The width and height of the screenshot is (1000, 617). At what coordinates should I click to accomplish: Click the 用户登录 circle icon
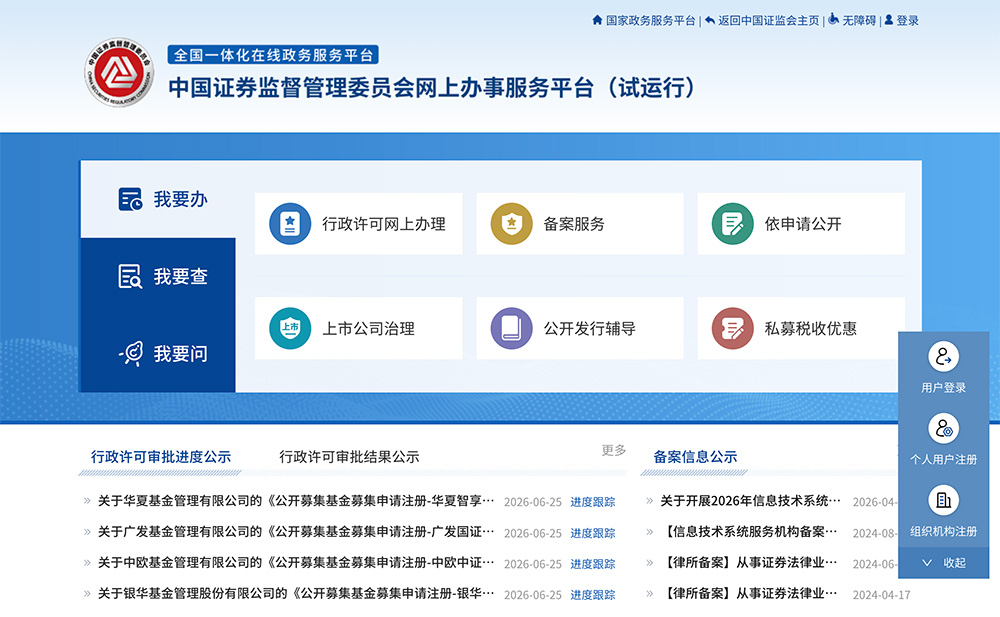coord(943,357)
